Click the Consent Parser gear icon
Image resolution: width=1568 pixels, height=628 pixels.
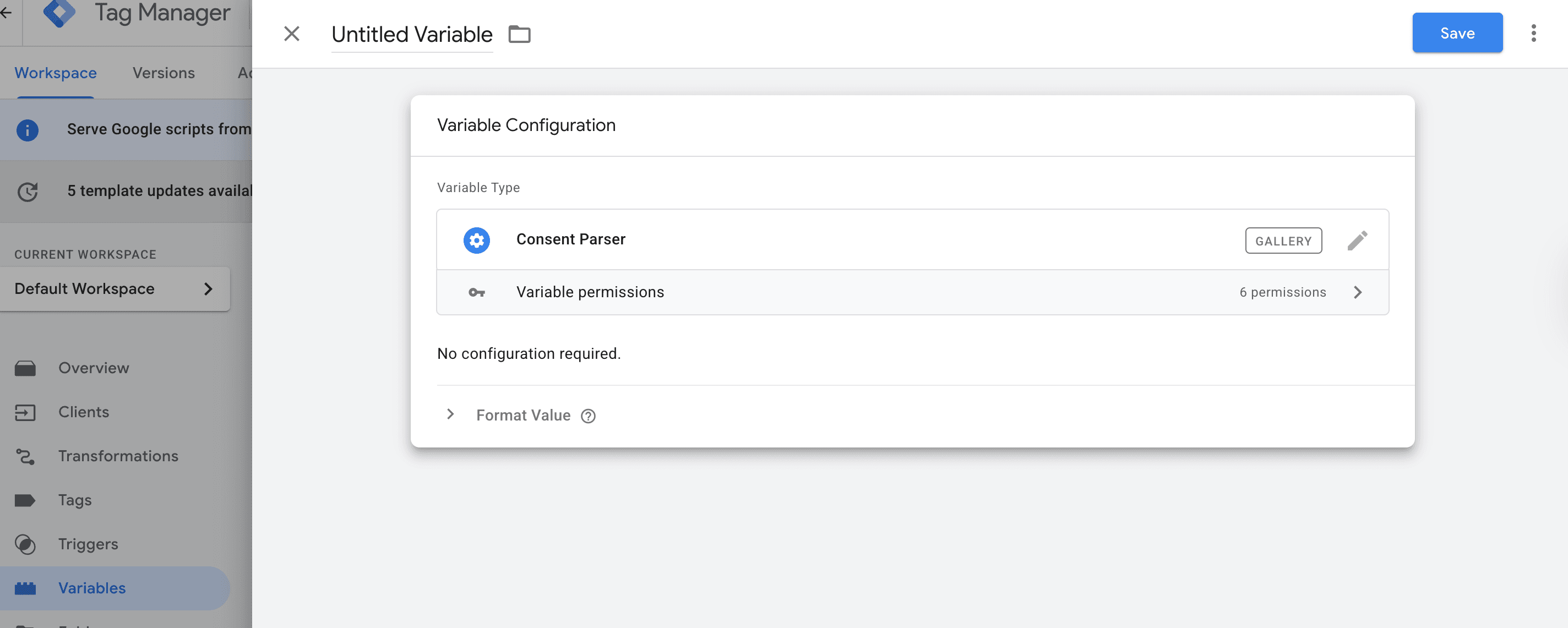click(x=477, y=240)
